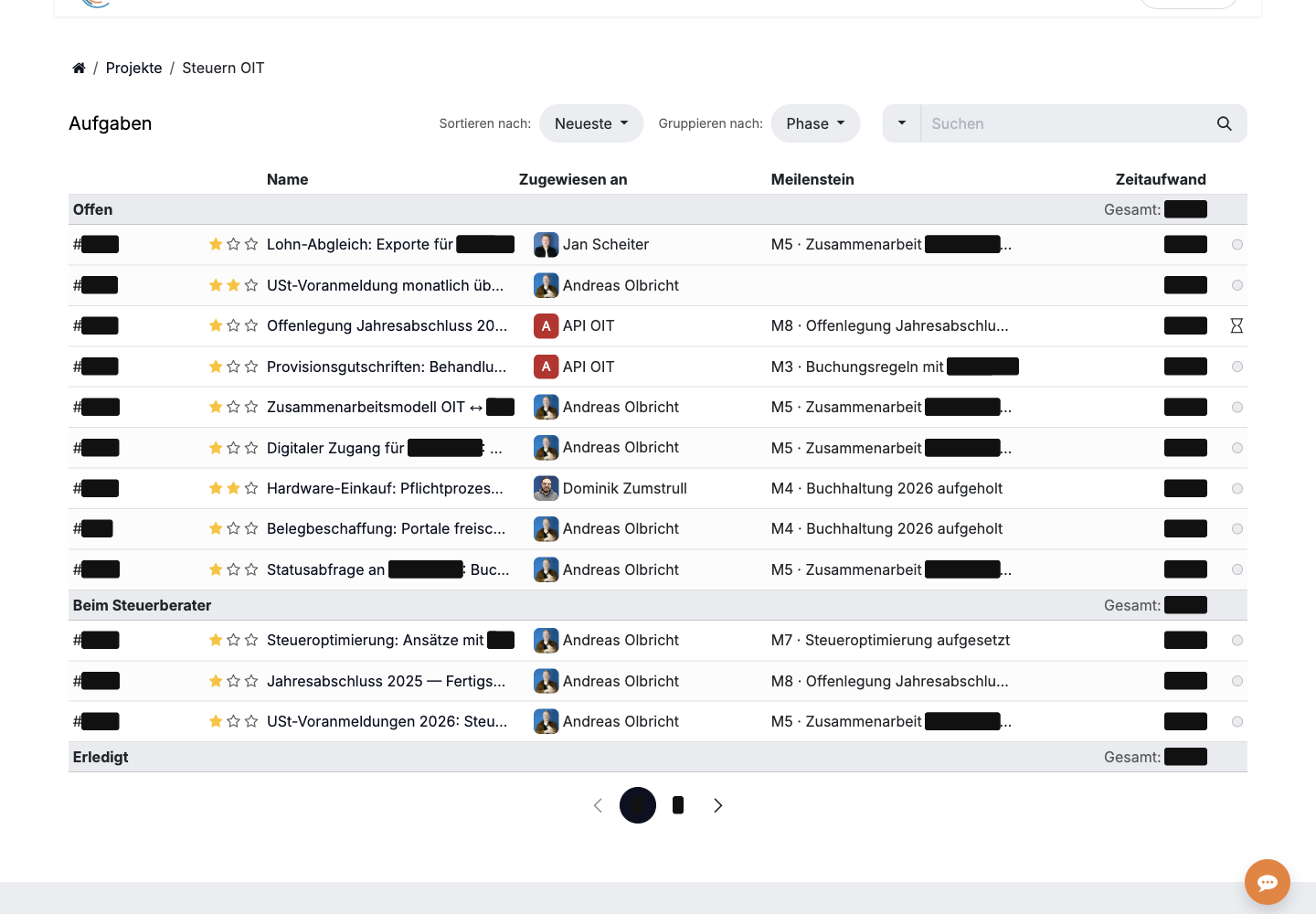Go to previous page arrow in pagination

(598, 805)
